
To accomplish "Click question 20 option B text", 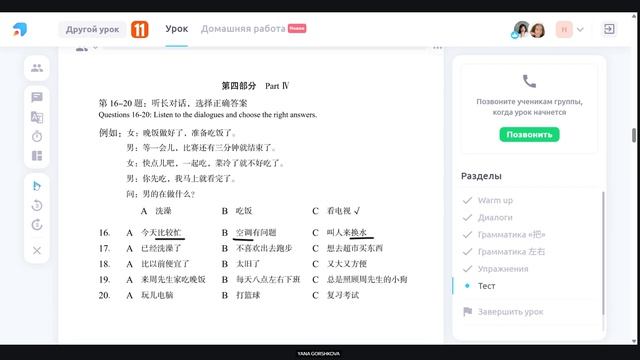I will pyautogui.click(x=248, y=295).
